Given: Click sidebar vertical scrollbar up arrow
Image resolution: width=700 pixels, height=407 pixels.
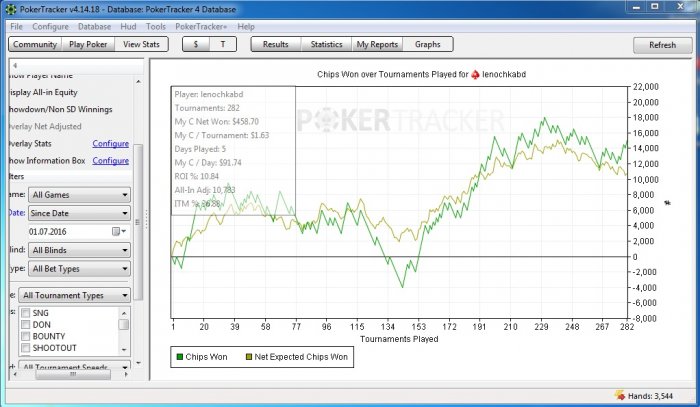Looking at the screenshot, I should [x=138, y=82].
